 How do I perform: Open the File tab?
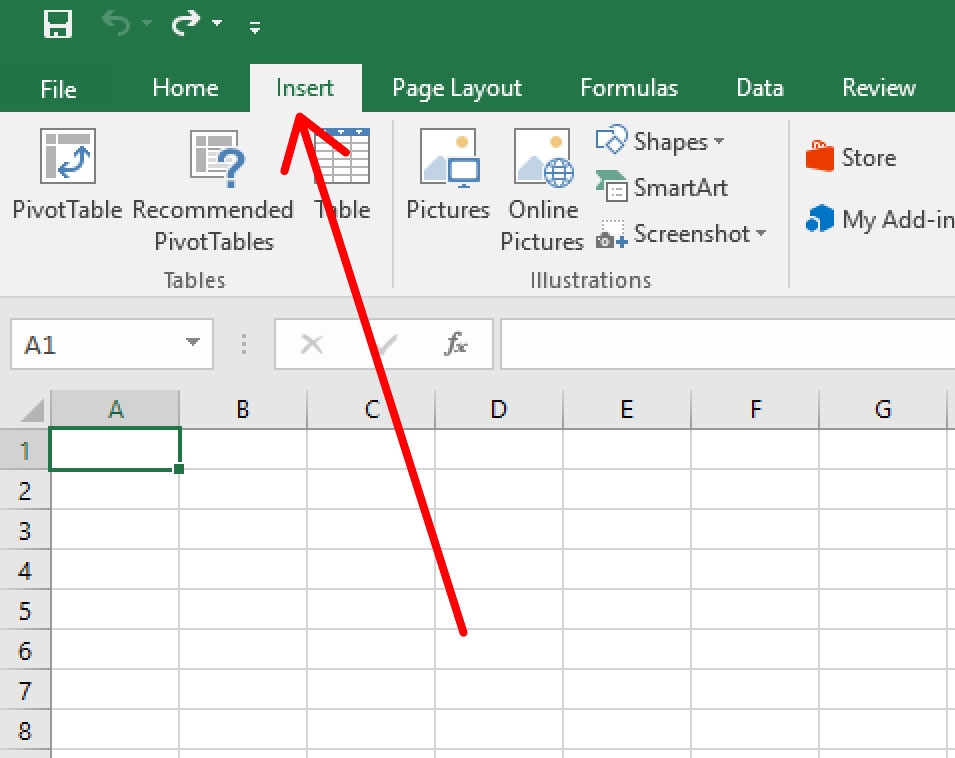tap(58, 89)
